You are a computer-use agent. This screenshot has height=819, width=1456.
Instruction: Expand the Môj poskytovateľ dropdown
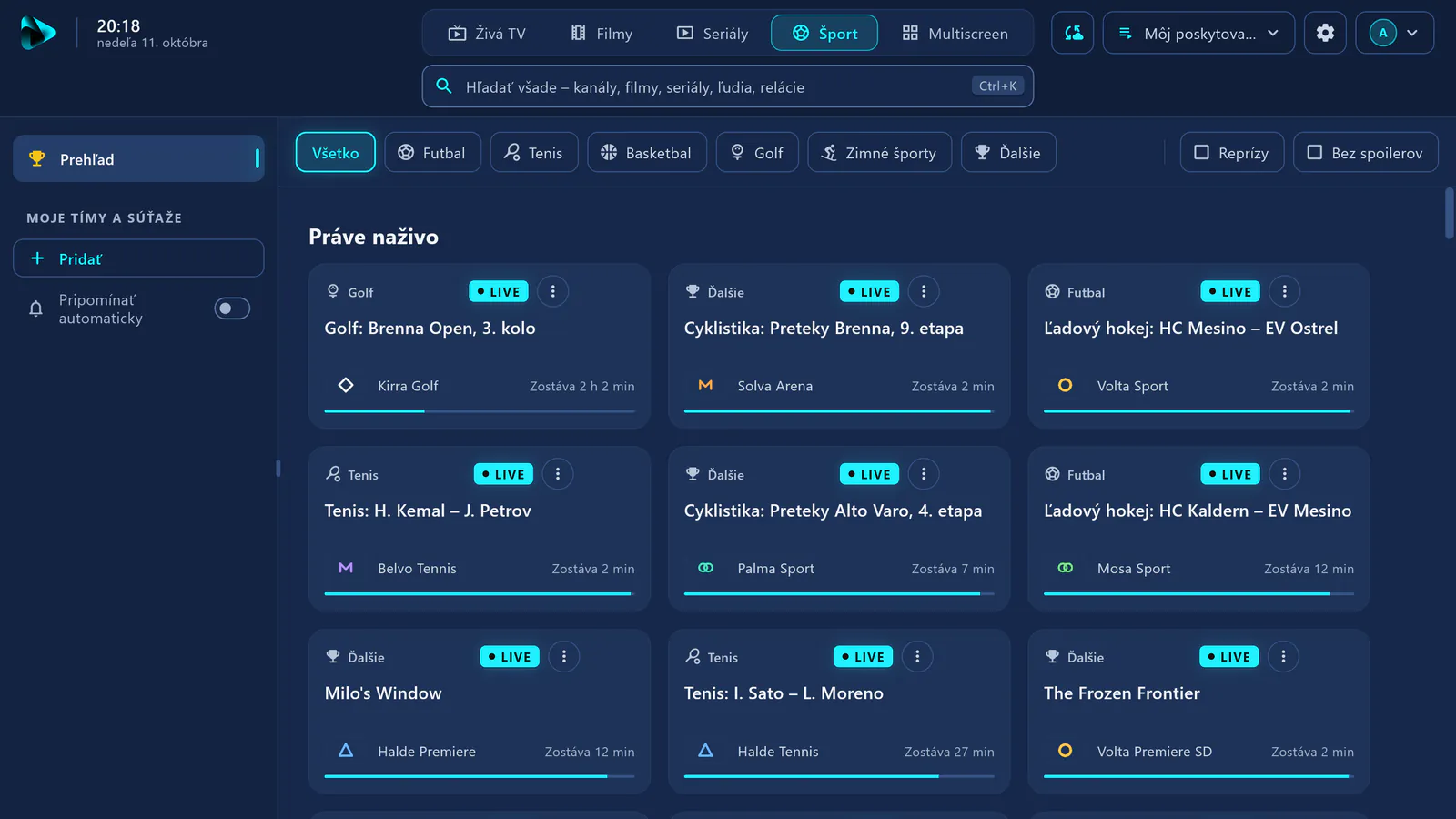[1198, 33]
